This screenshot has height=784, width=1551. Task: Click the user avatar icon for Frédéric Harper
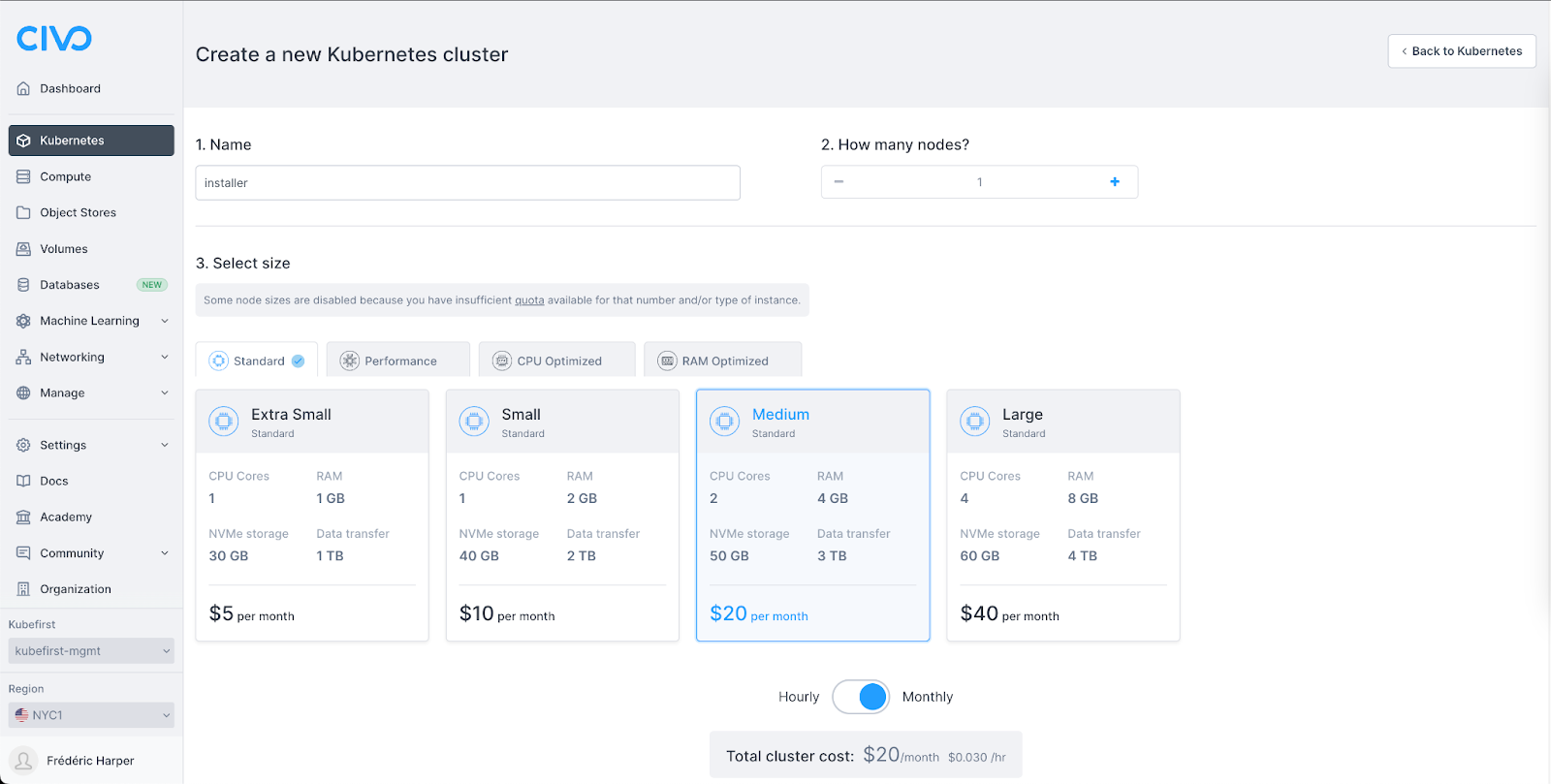[24, 761]
